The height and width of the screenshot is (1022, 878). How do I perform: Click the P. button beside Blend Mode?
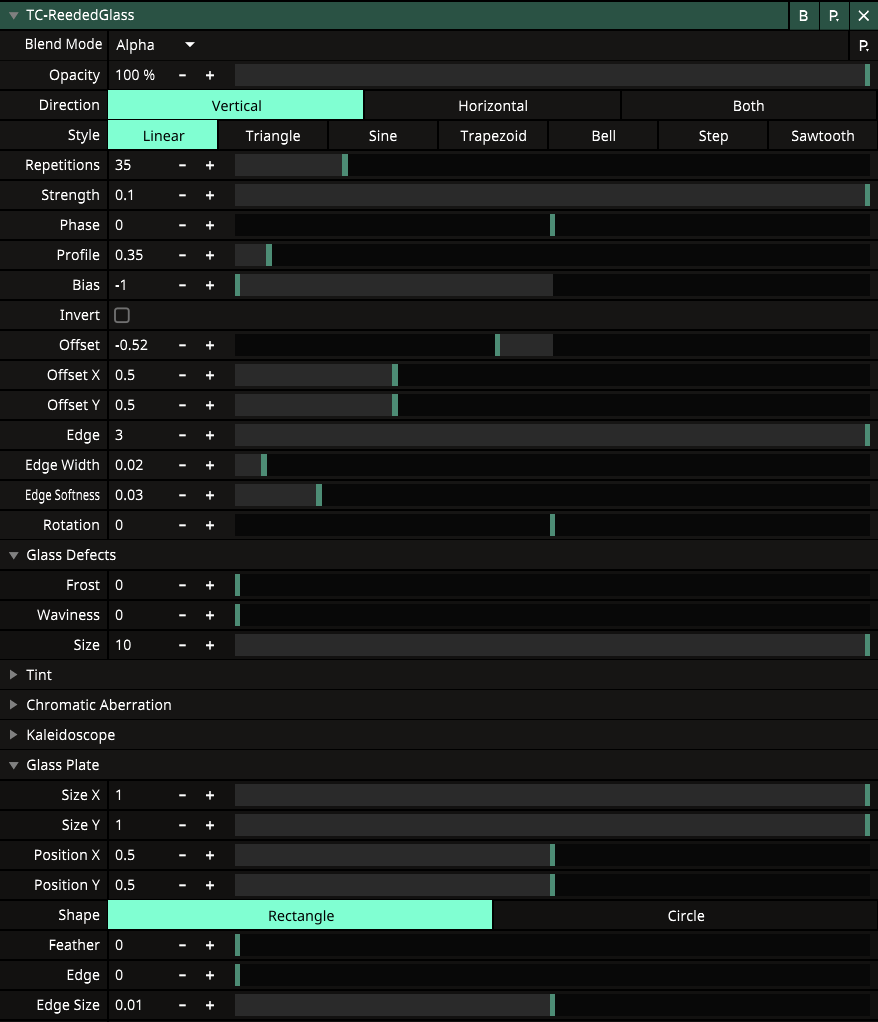coord(863,46)
